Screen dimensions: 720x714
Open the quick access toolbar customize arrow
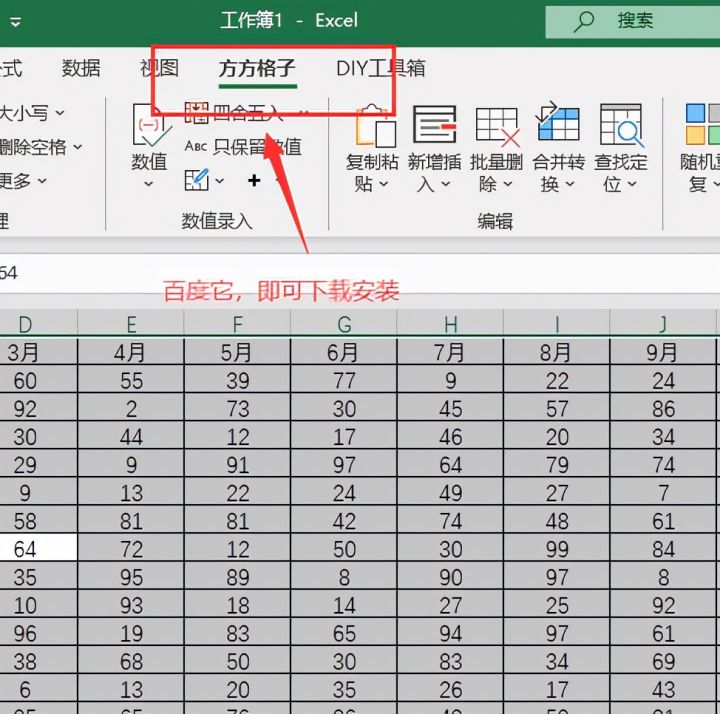point(16,22)
